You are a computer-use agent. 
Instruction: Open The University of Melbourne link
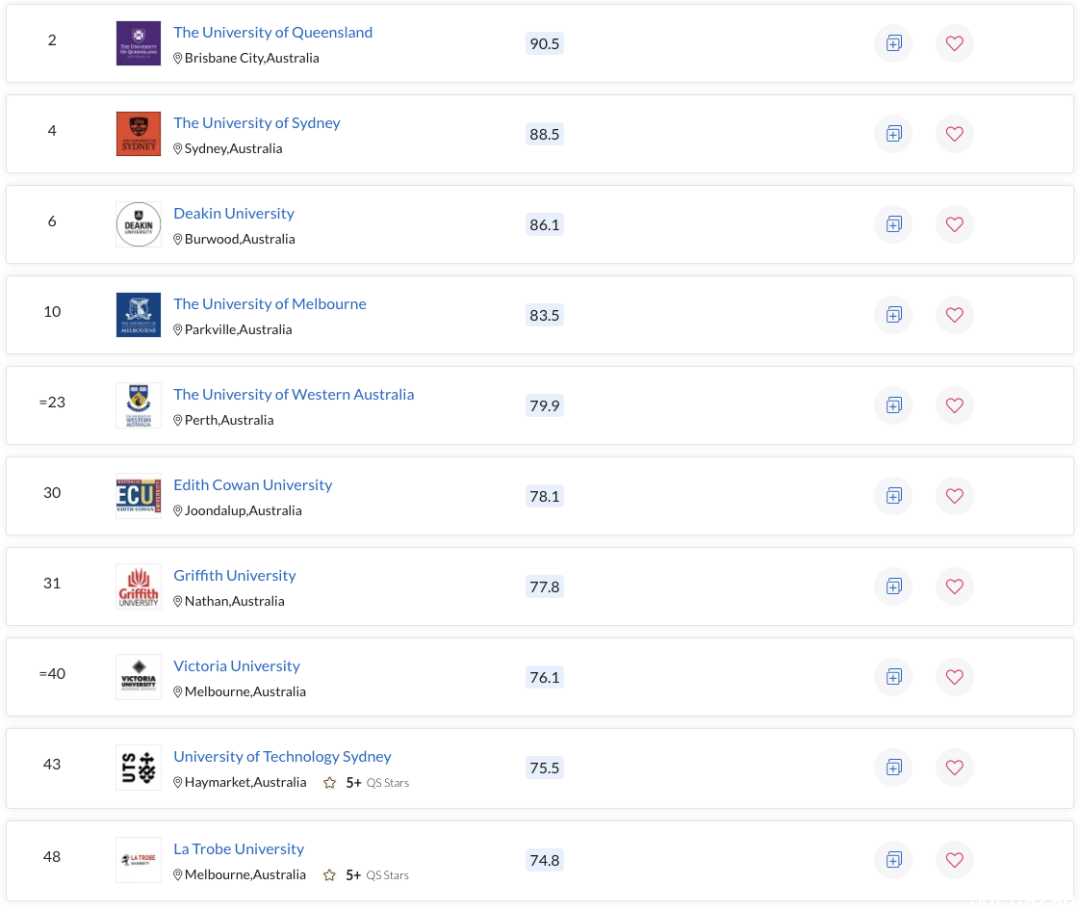(269, 304)
